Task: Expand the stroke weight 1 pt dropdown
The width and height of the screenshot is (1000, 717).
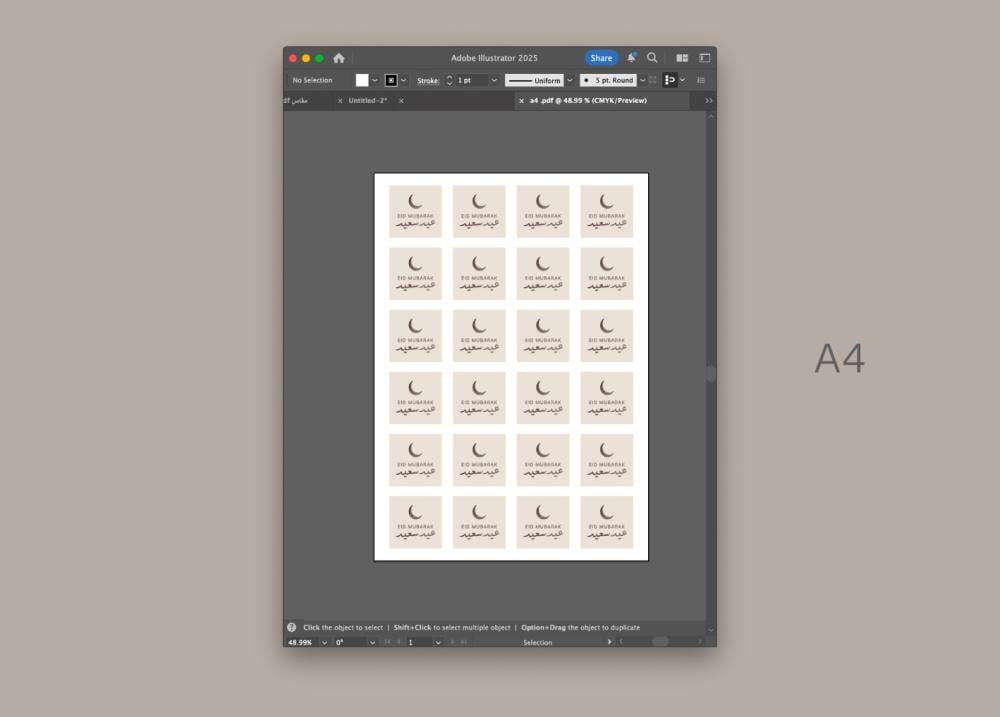Action: pos(493,80)
